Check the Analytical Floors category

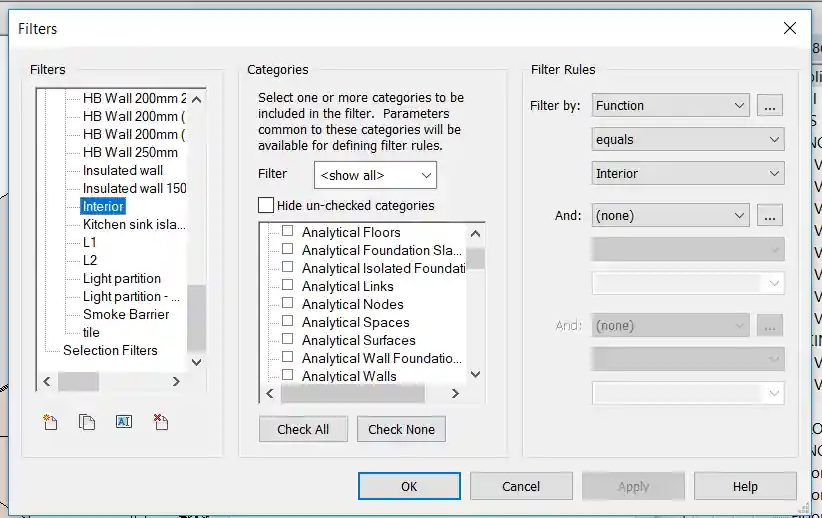click(288, 232)
